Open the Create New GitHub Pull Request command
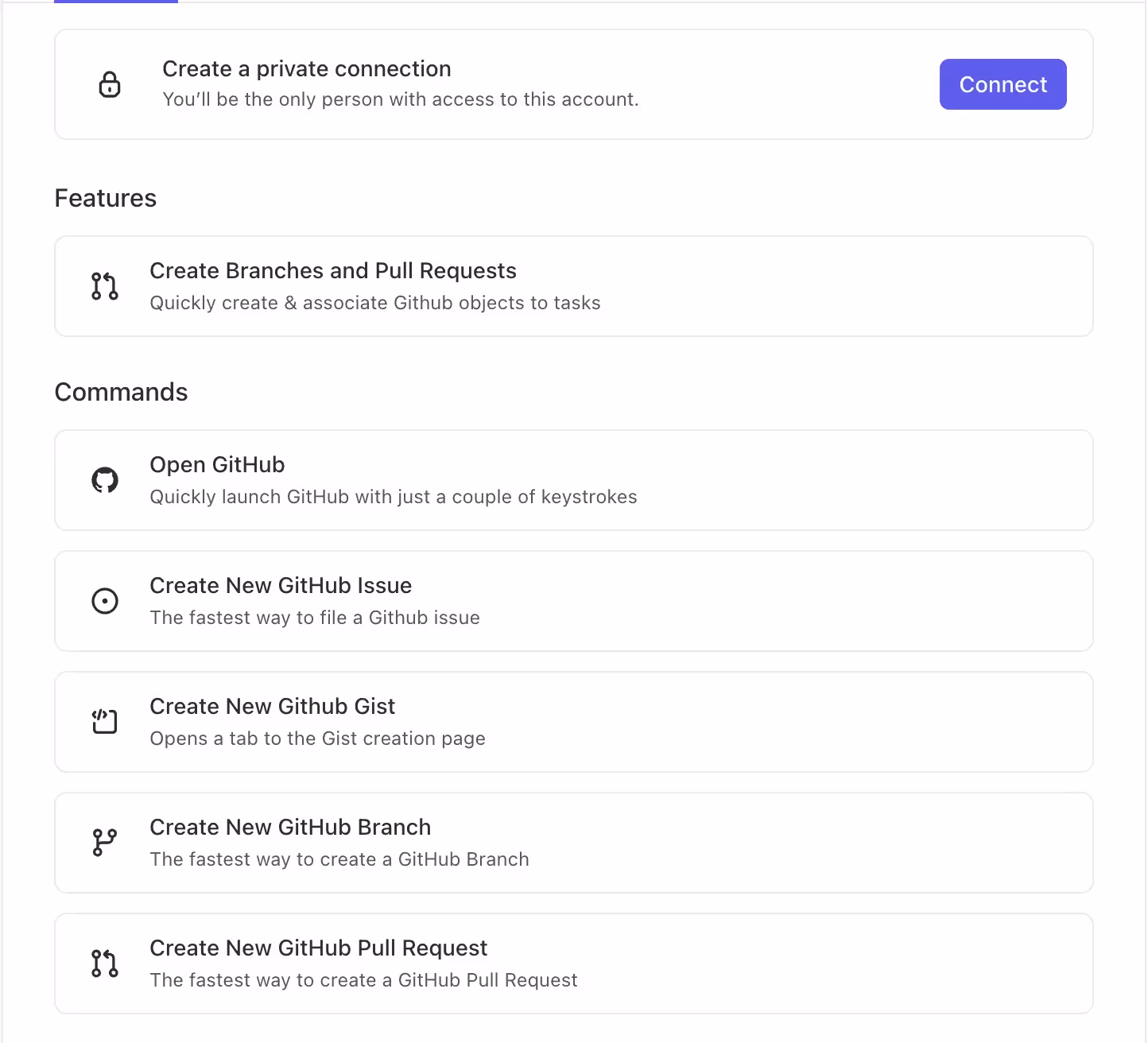The width and height of the screenshot is (1148, 1043). [x=573, y=964]
